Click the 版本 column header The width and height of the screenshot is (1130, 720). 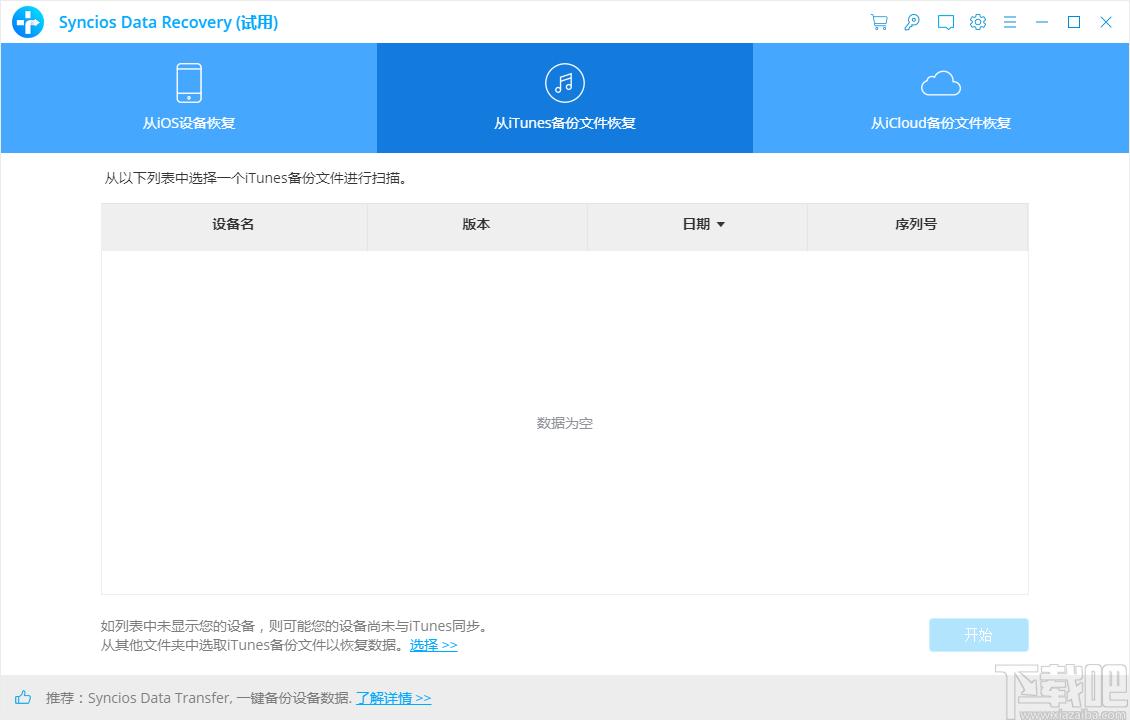[476, 225]
